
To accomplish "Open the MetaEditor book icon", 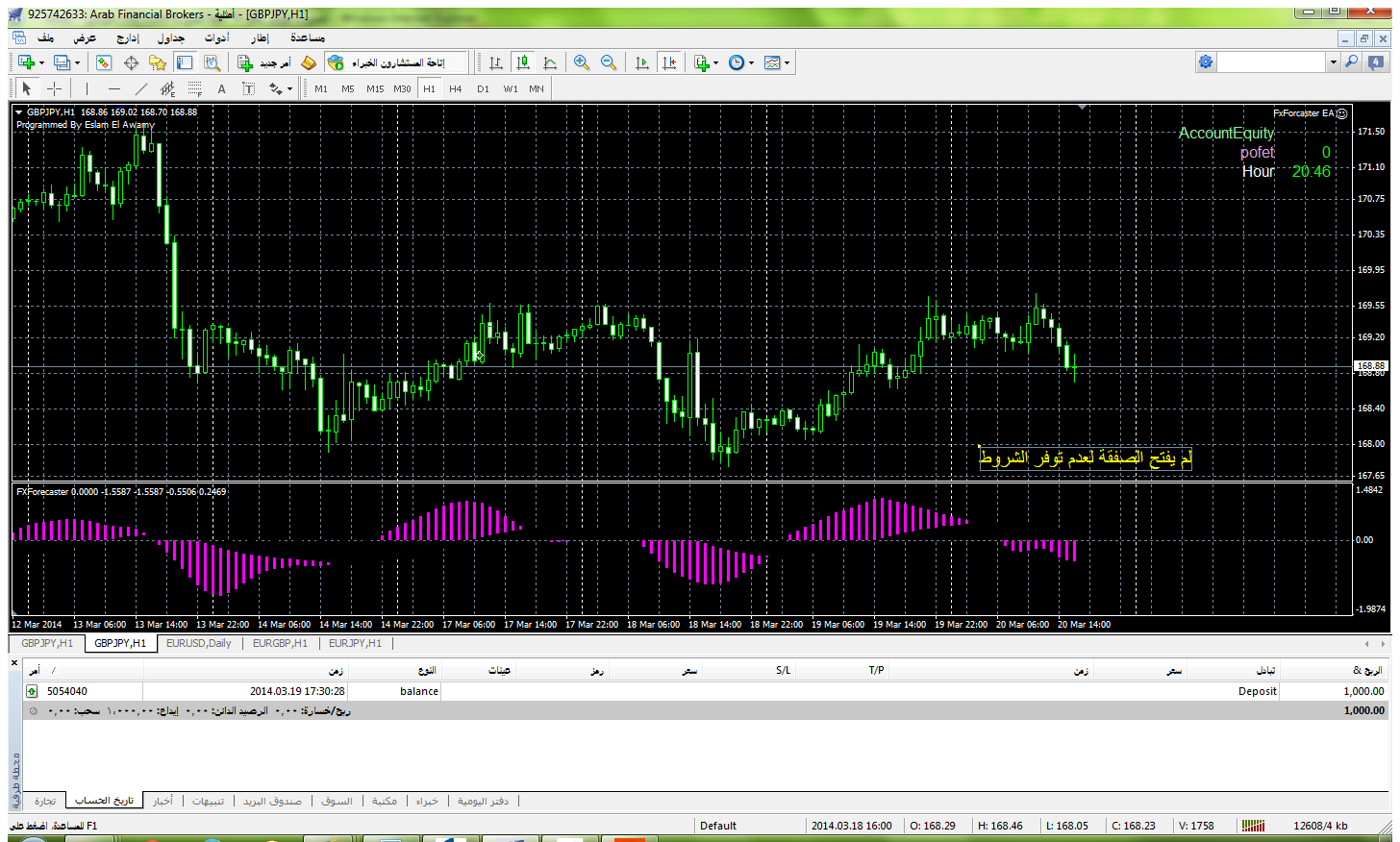I will (x=309, y=62).
